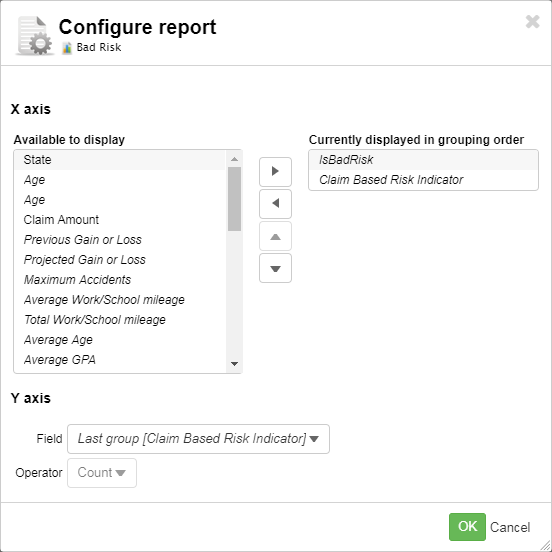The height and width of the screenshot is (552, 552).
Task: Click the Bad Risk chart icon
Action: [x=67, y=48]
